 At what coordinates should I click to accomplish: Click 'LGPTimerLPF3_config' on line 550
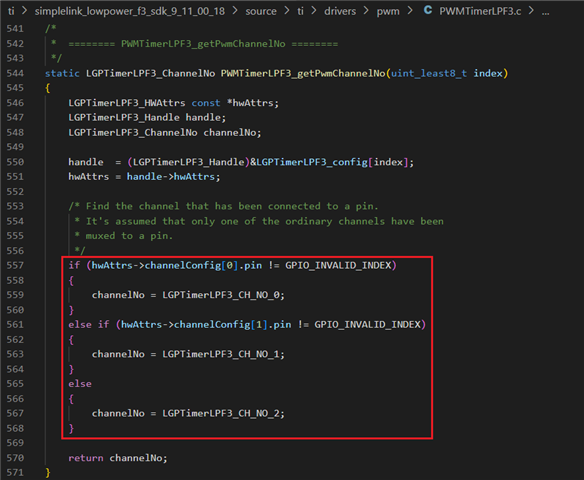[x=312, y=162]
